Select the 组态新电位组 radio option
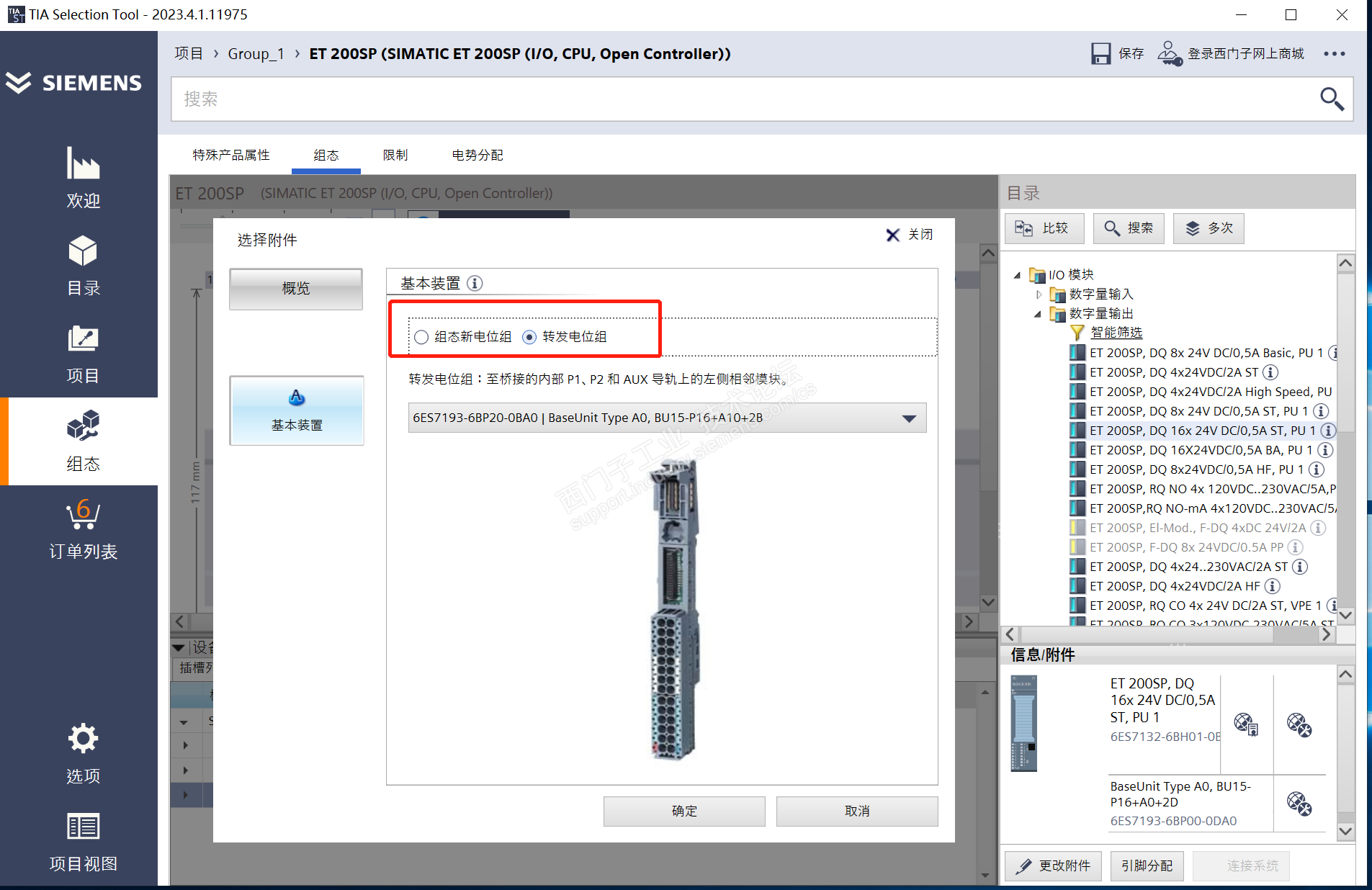This screenshot has width=1372, height=890. pyautogui.click(x=421, y=337)
